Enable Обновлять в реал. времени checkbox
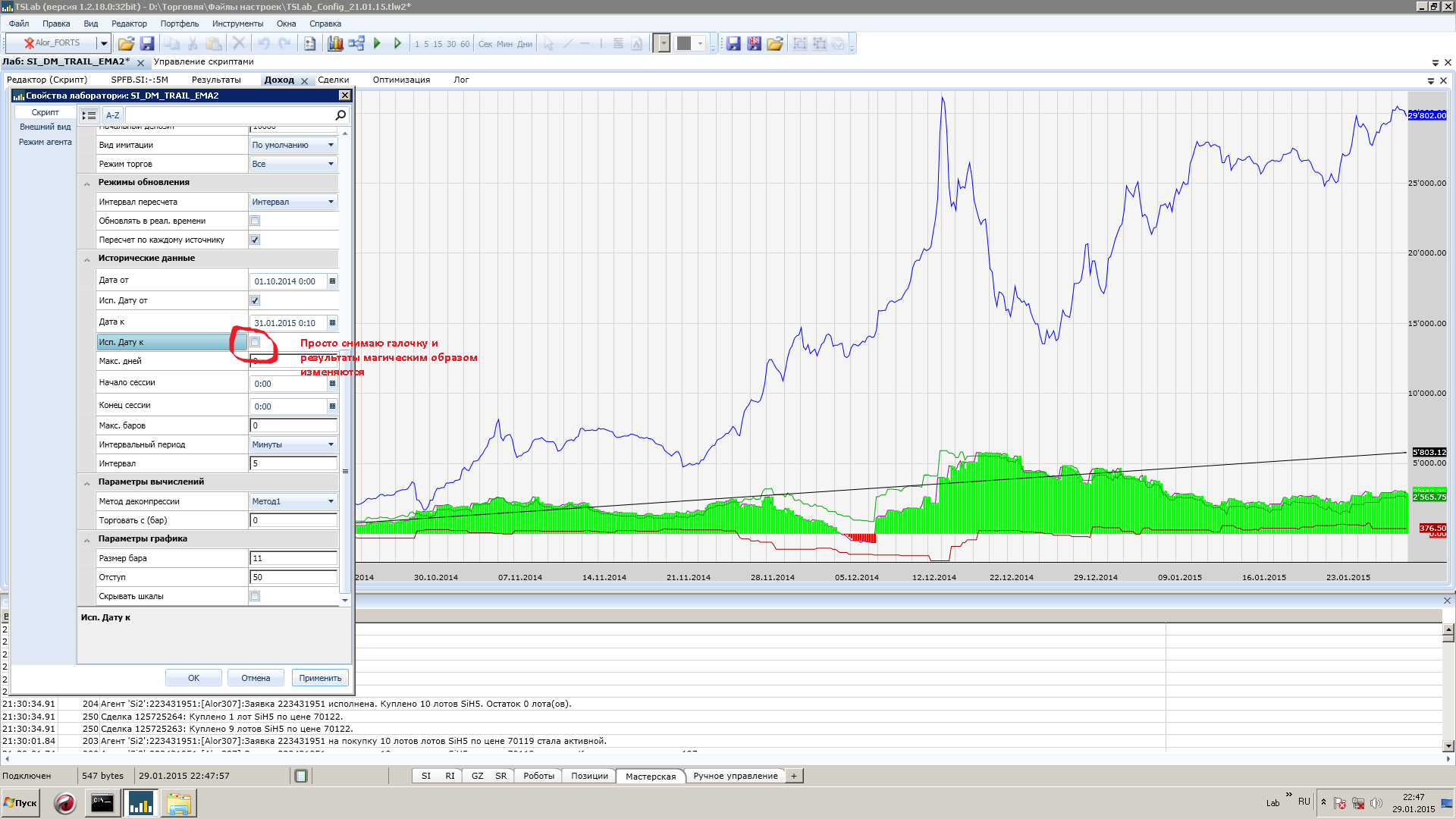 point(255,221)
